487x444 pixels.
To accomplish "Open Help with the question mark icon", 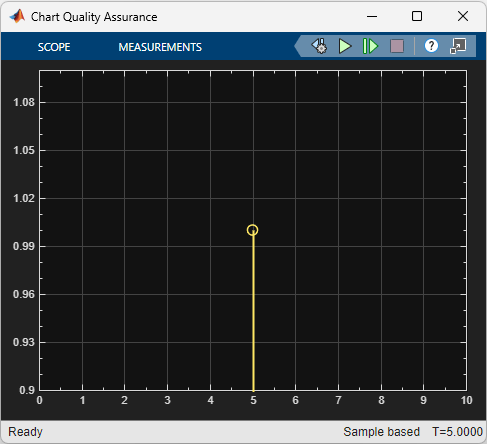I will pyautogui.click(x=431, y=46).
